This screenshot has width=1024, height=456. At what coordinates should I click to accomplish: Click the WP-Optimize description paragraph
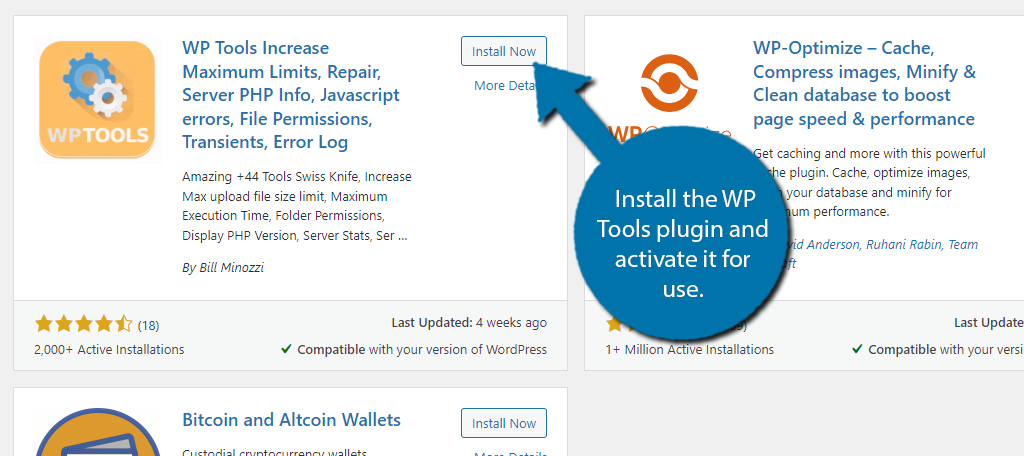[x=870, y=183]
